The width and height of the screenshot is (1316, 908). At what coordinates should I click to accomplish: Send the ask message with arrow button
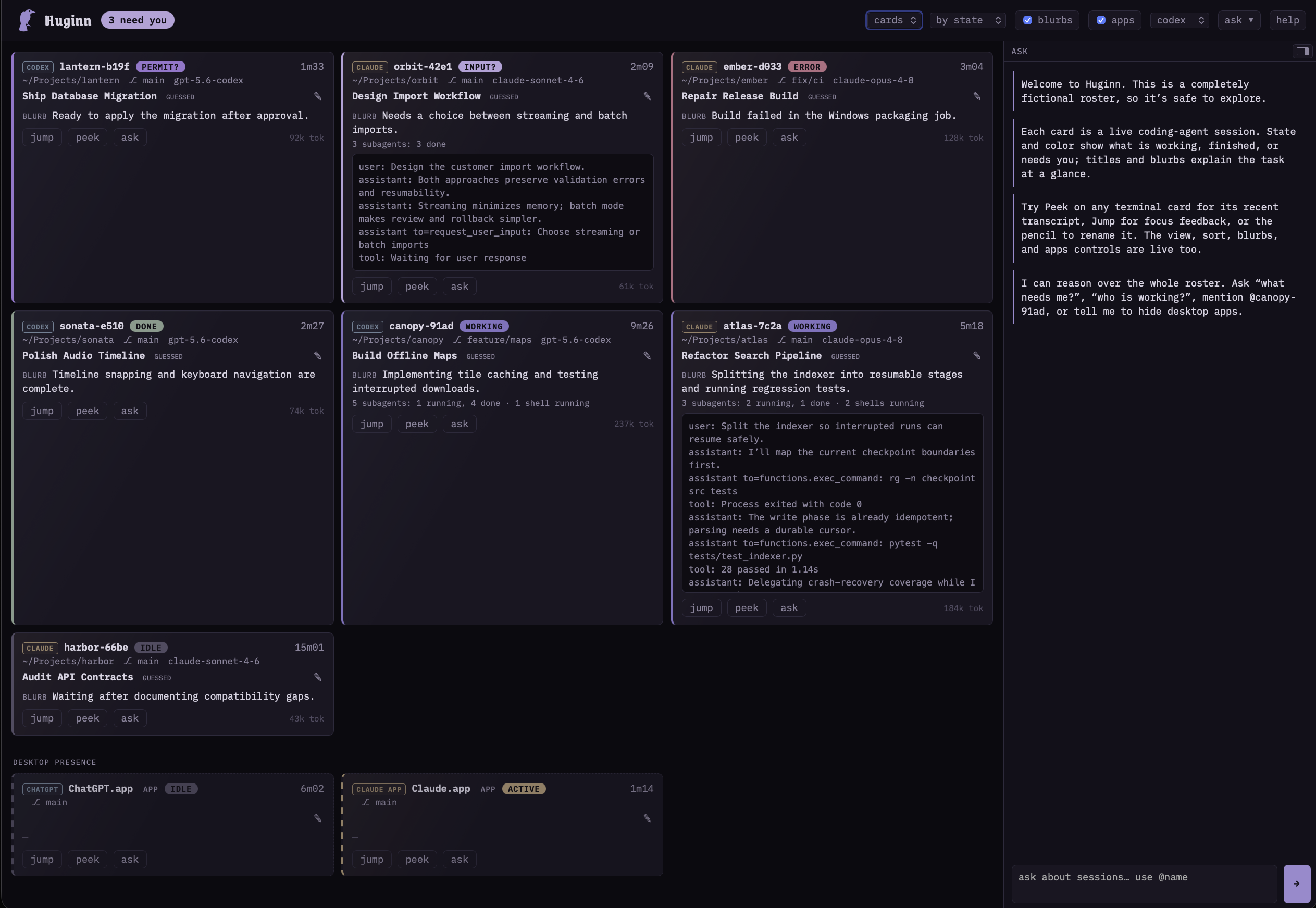point(1297,884)
